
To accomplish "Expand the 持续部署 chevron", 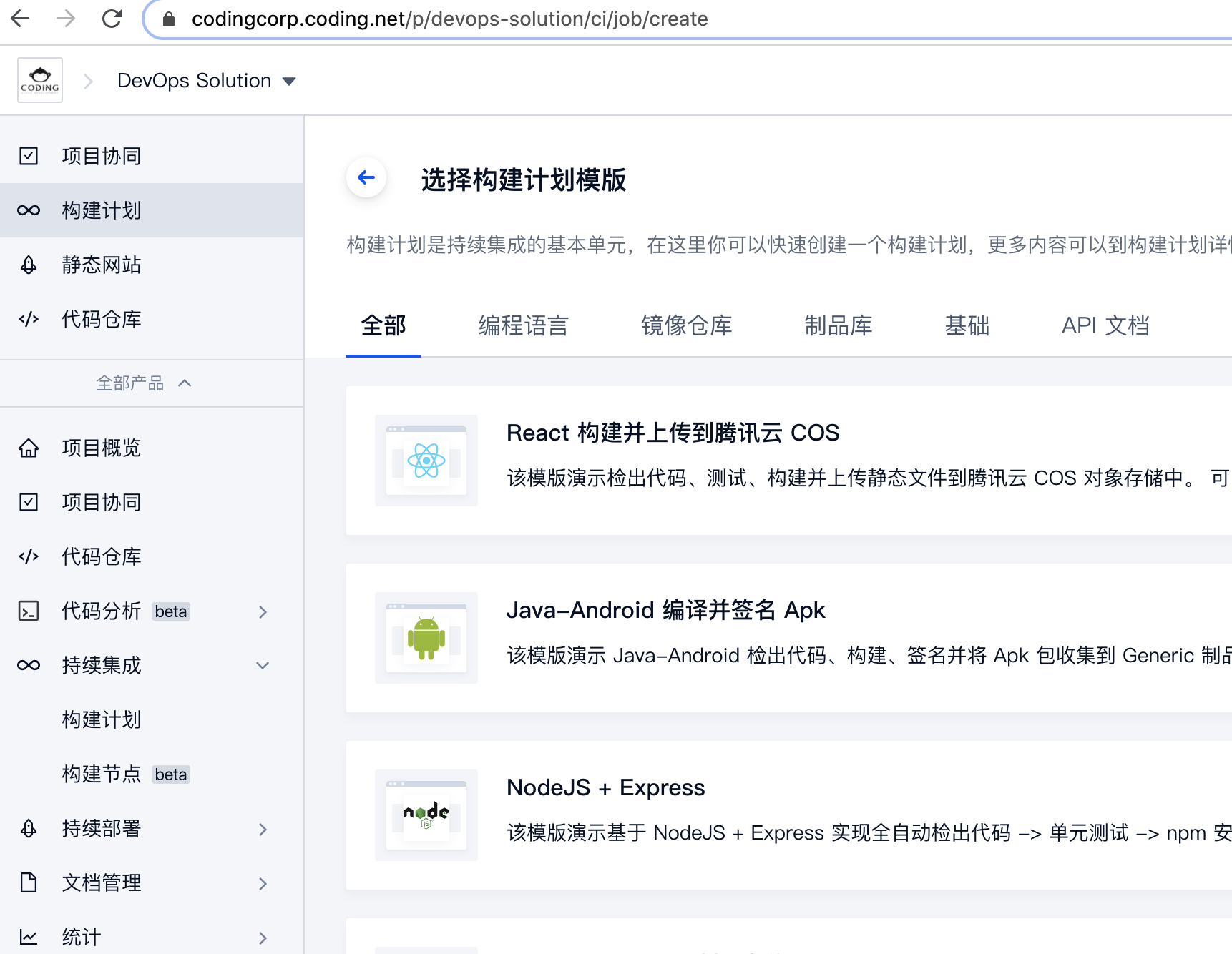I will point(263,829).
